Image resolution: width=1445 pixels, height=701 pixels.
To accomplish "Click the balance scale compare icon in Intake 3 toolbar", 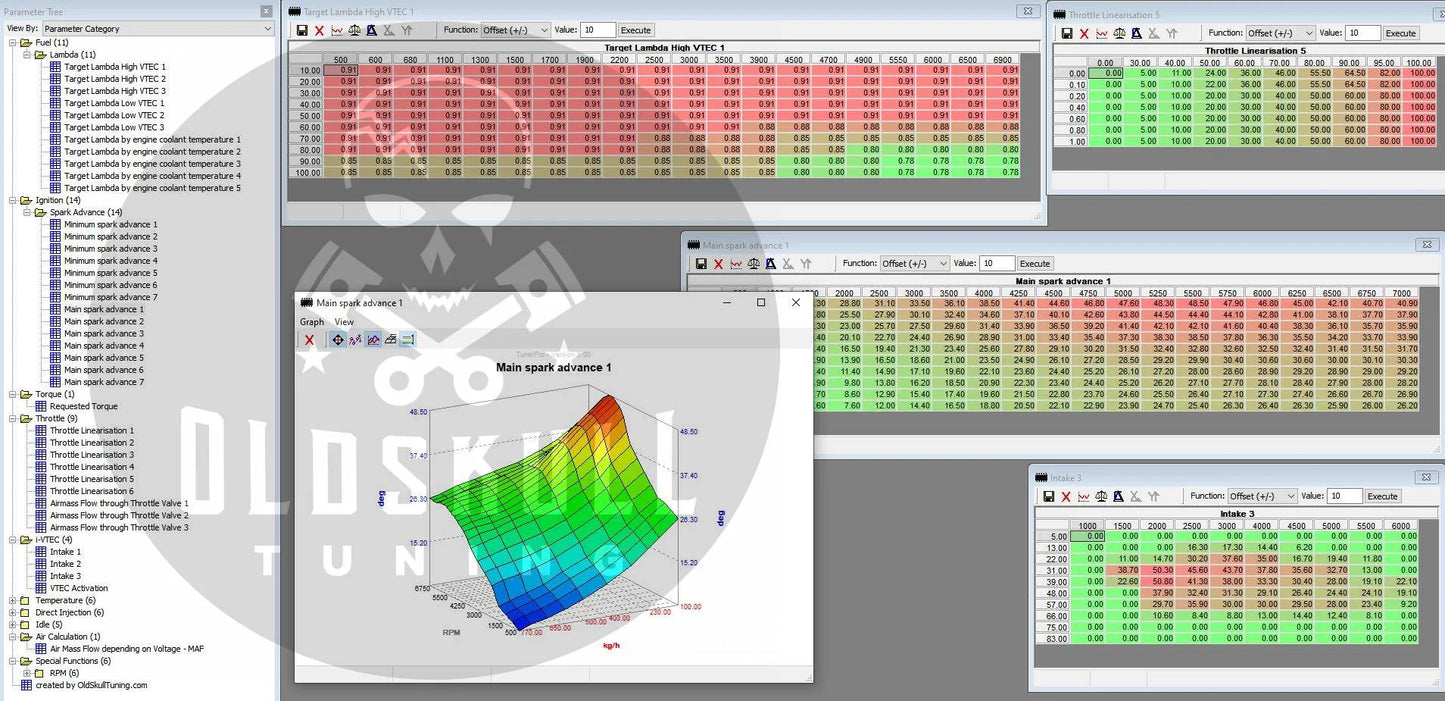I will pyautogui.click(x=1101, y=497).
